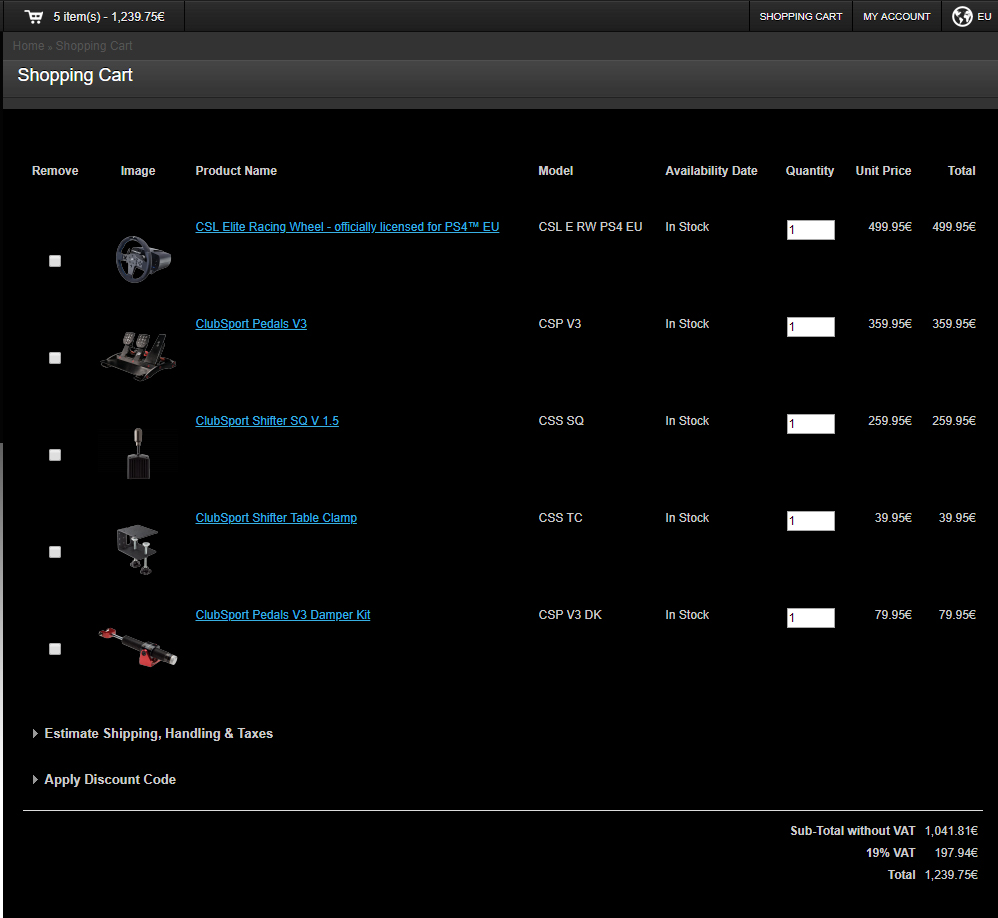Click the Home breadcrumb link
Screen dimensions: 998x918
pos(28,46)
